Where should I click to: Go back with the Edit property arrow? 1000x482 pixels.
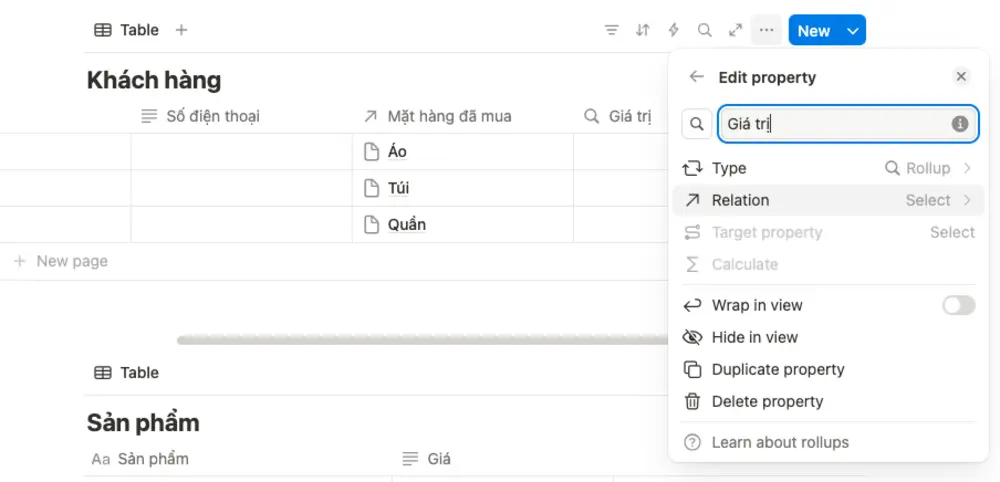click(696, 77)
